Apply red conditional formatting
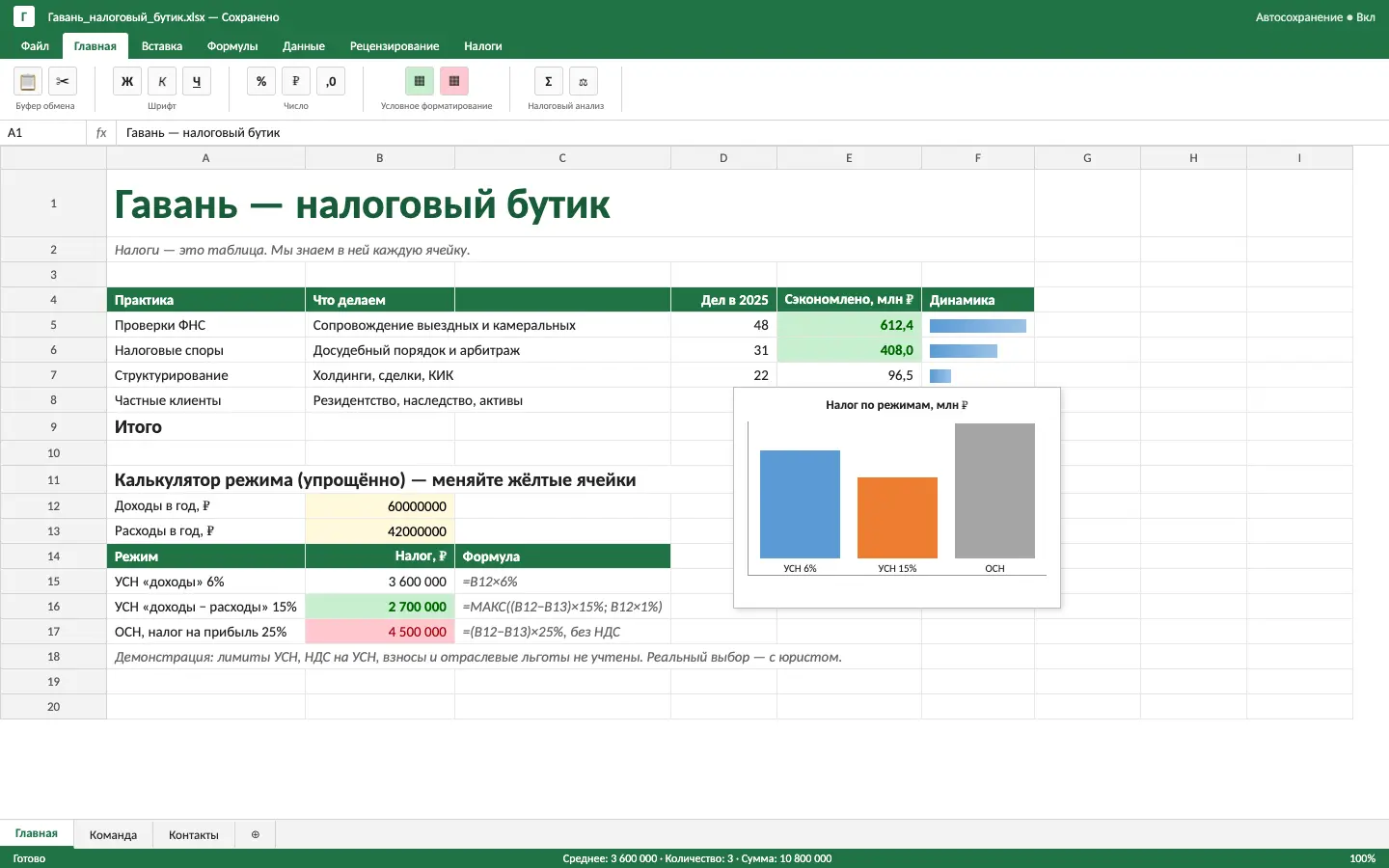 (454, 82)
